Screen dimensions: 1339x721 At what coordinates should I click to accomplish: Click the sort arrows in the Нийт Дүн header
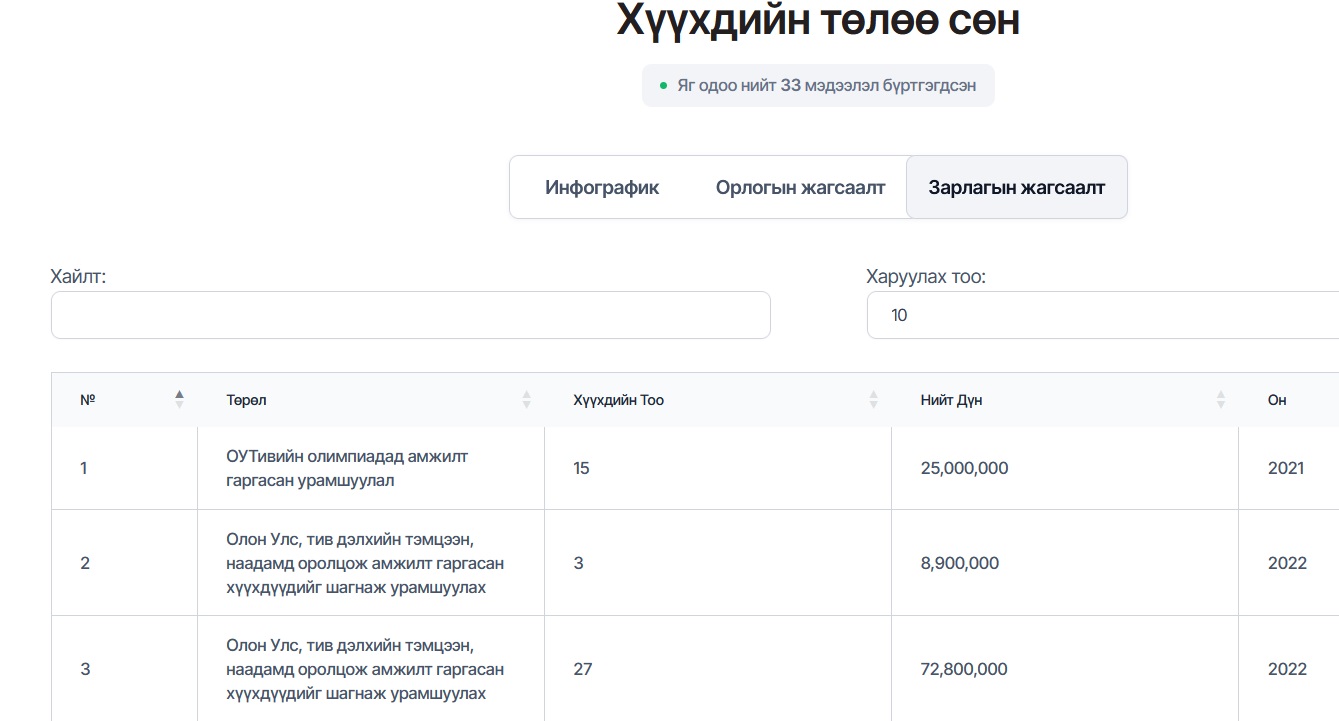coord(1220,400)
